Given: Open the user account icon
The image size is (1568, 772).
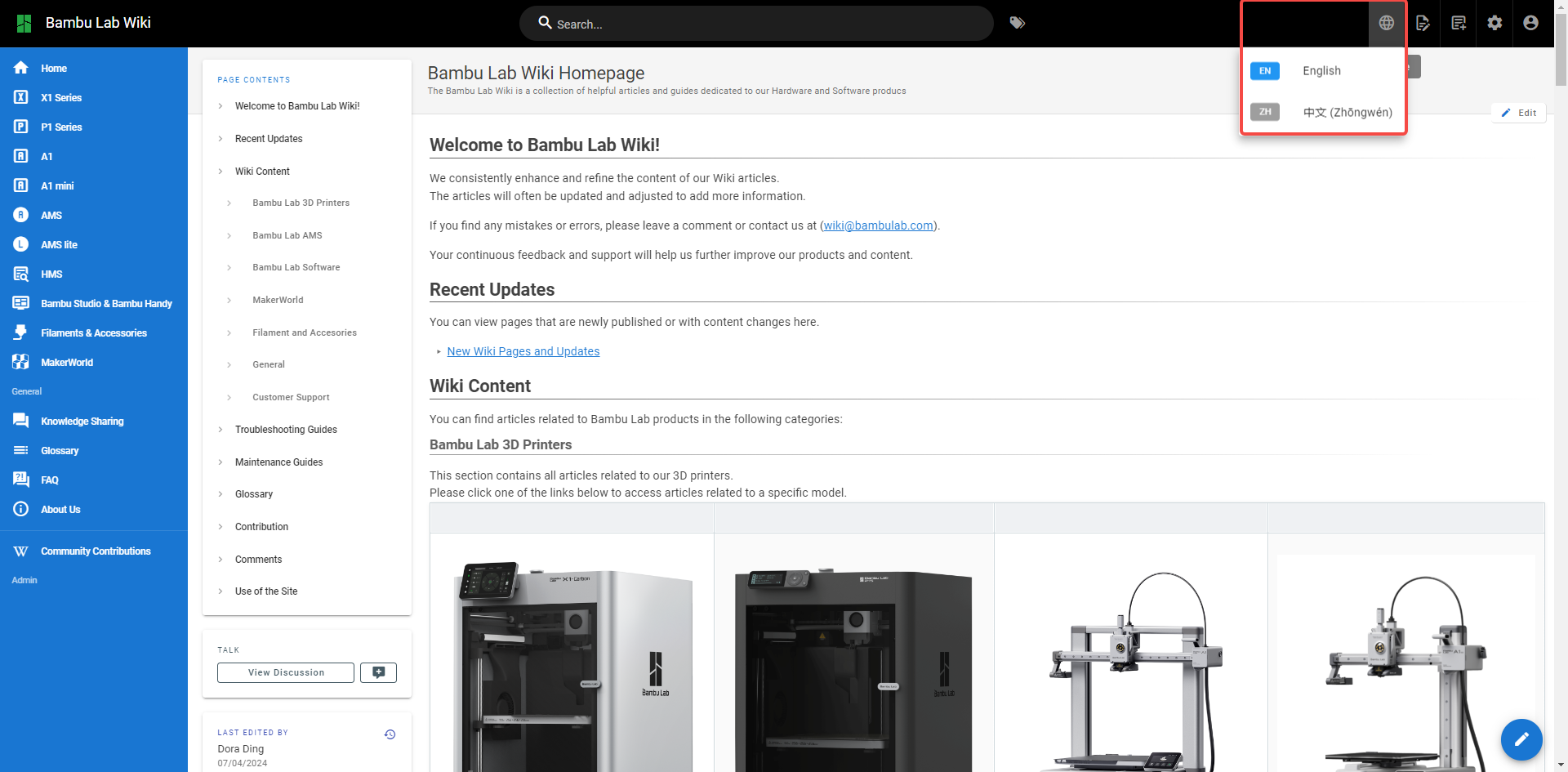Looking at the screenshot, I should tap(1530, 23).
